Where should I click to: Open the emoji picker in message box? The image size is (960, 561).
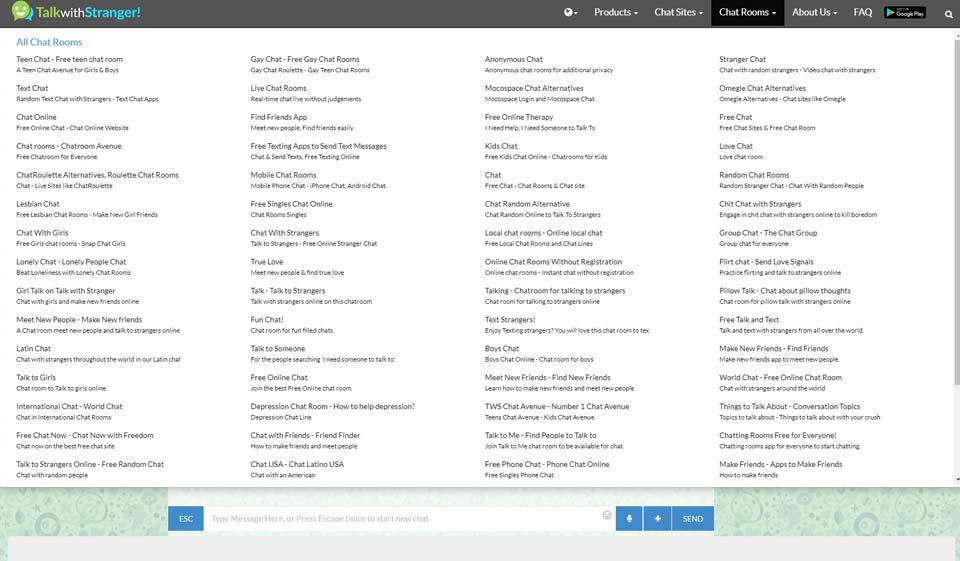coord(606,516)
